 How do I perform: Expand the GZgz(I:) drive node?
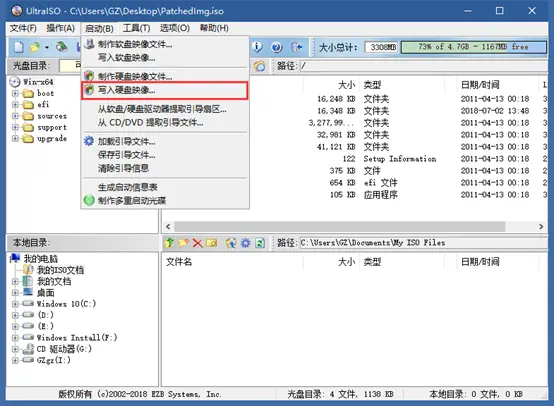point(15,360)
